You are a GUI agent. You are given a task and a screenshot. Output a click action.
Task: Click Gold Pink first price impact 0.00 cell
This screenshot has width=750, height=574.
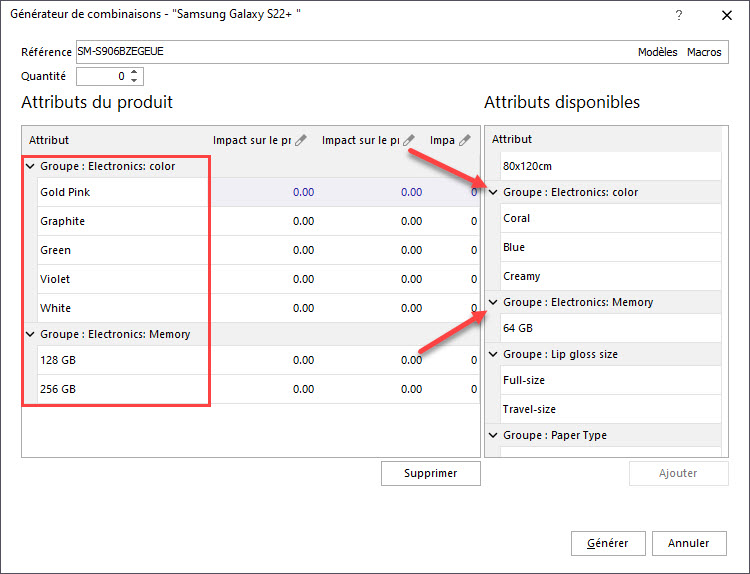pos(303,192)
